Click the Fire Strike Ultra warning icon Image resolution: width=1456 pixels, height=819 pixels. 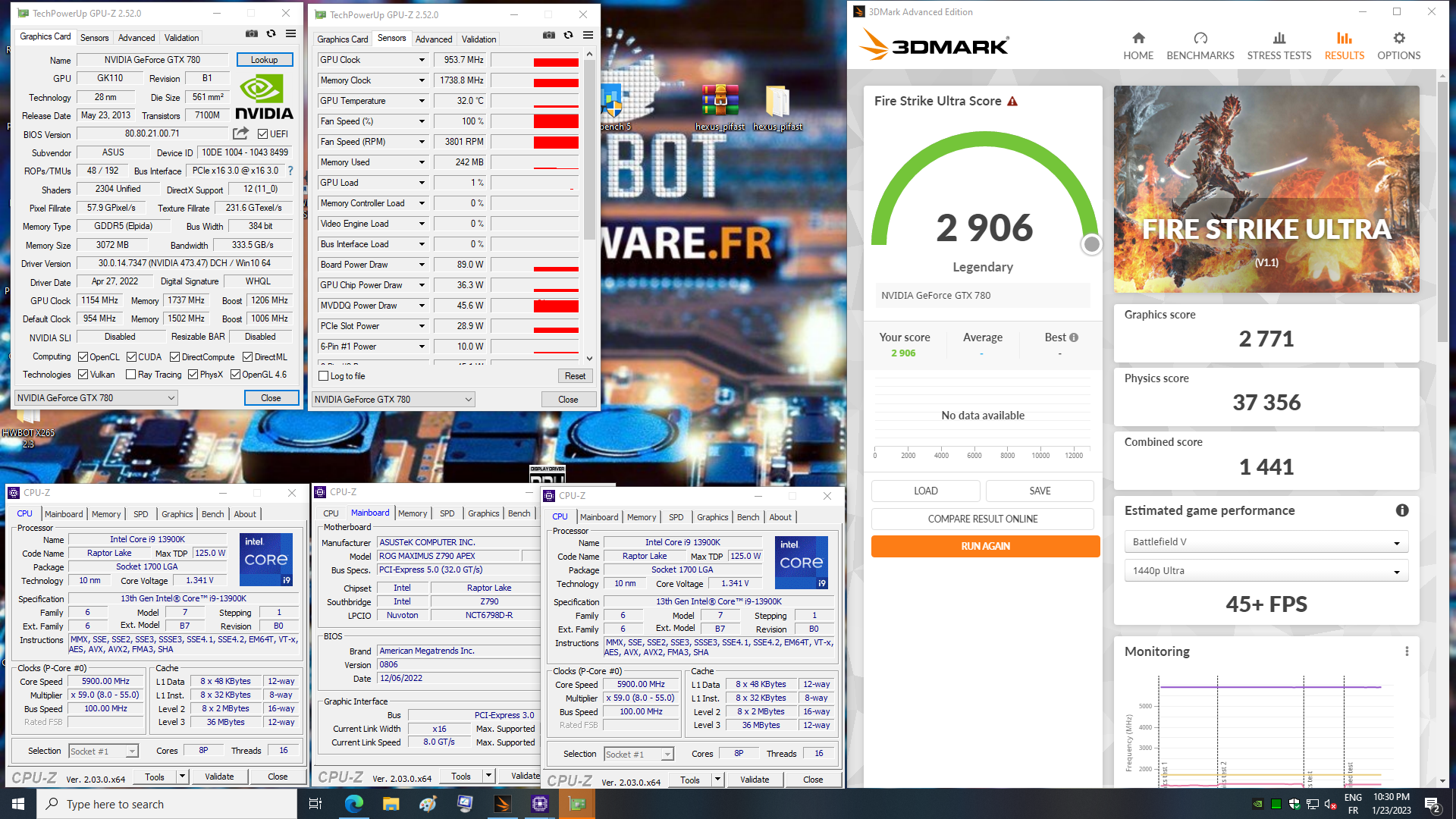point(1012,101)
